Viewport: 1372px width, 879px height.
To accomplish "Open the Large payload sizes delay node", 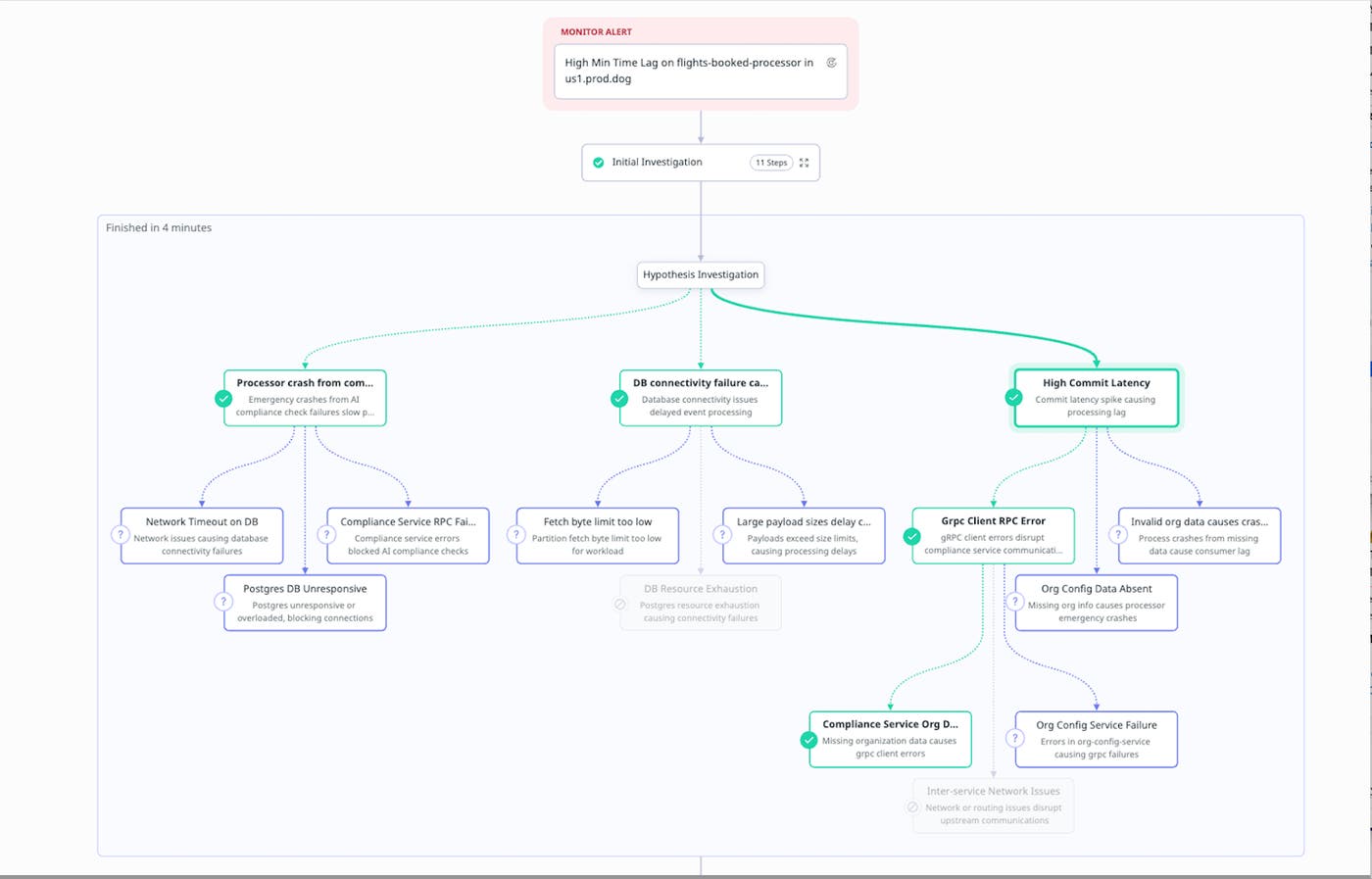I will click(x=804, y=535).
